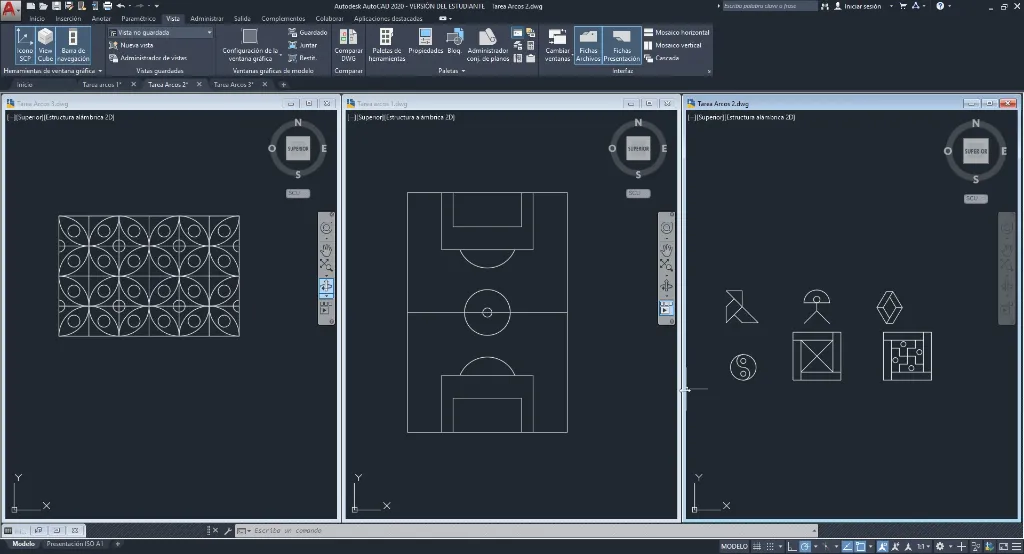Click Comparar DWG icon
The width and height of the screenshot is (1024, 554).
tap(349, 45)
